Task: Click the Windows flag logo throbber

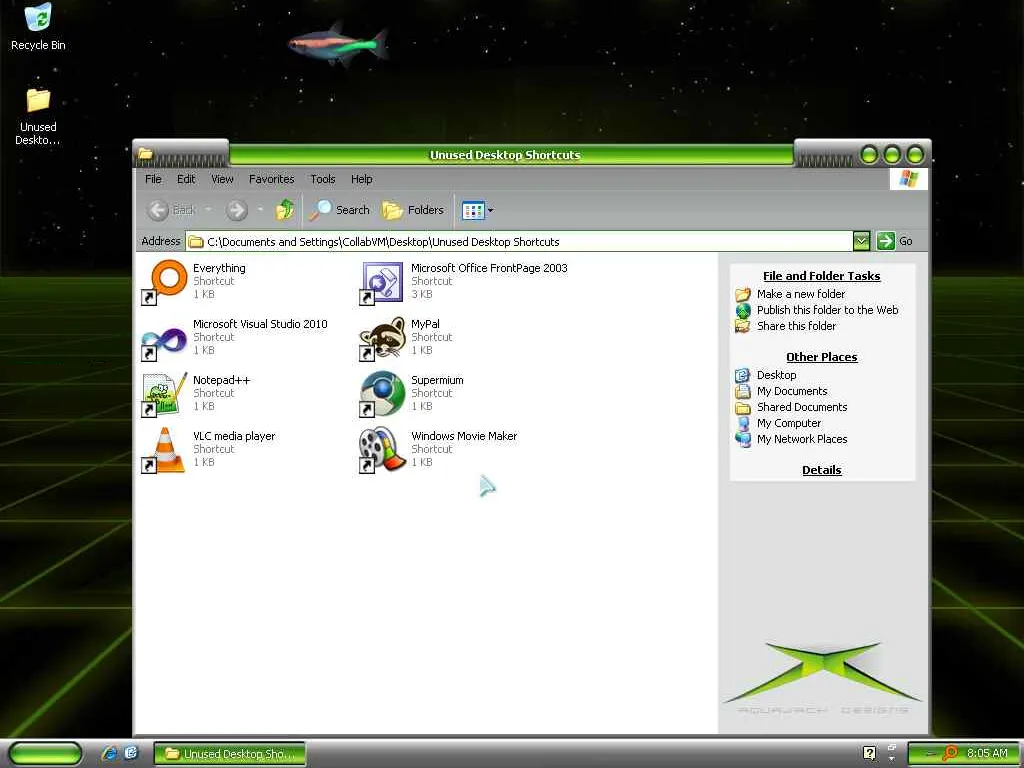Action: point(908,179)
